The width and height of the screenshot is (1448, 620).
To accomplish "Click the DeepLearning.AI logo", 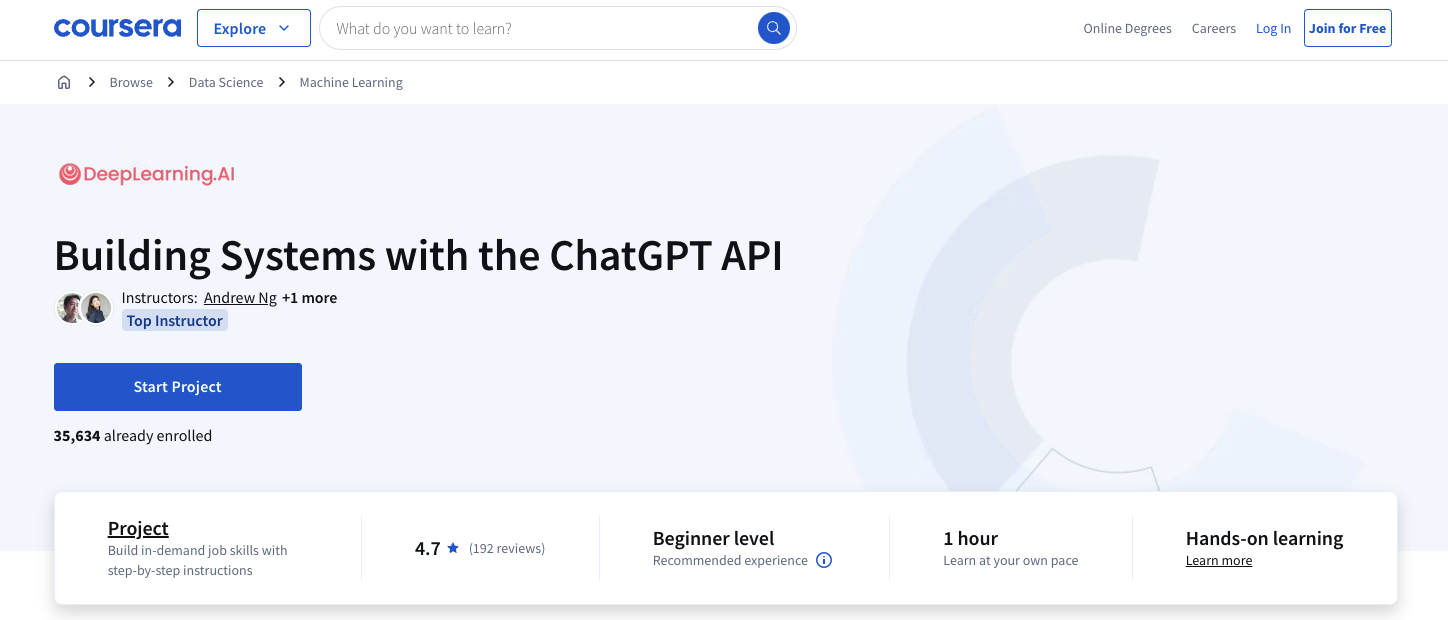I will point(146,173).
